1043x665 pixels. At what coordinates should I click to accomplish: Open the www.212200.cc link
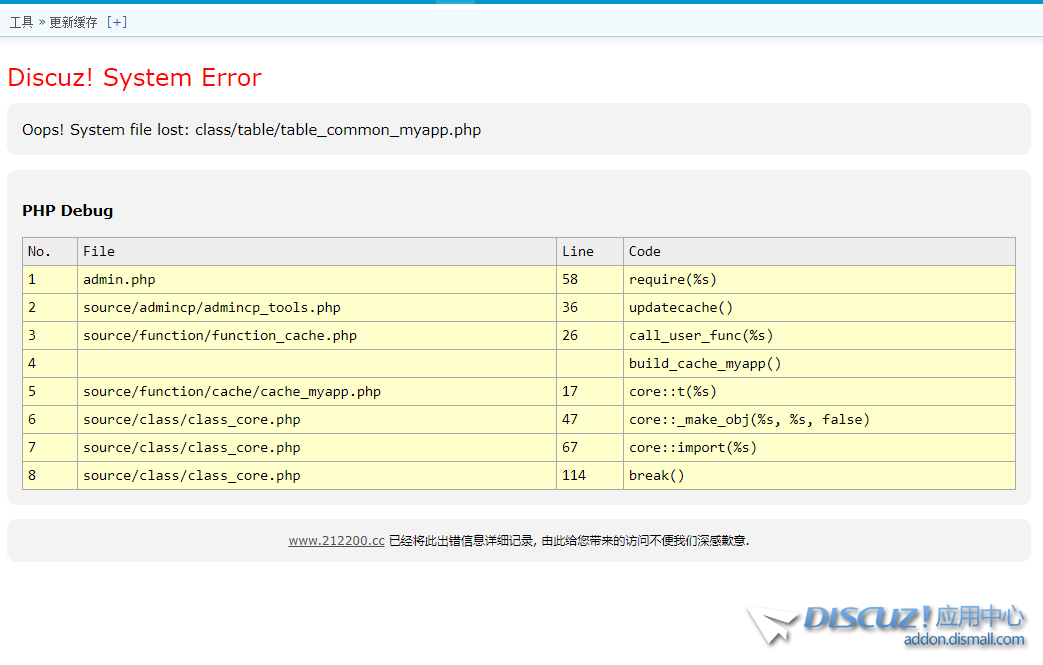click(x=336, y=541)
